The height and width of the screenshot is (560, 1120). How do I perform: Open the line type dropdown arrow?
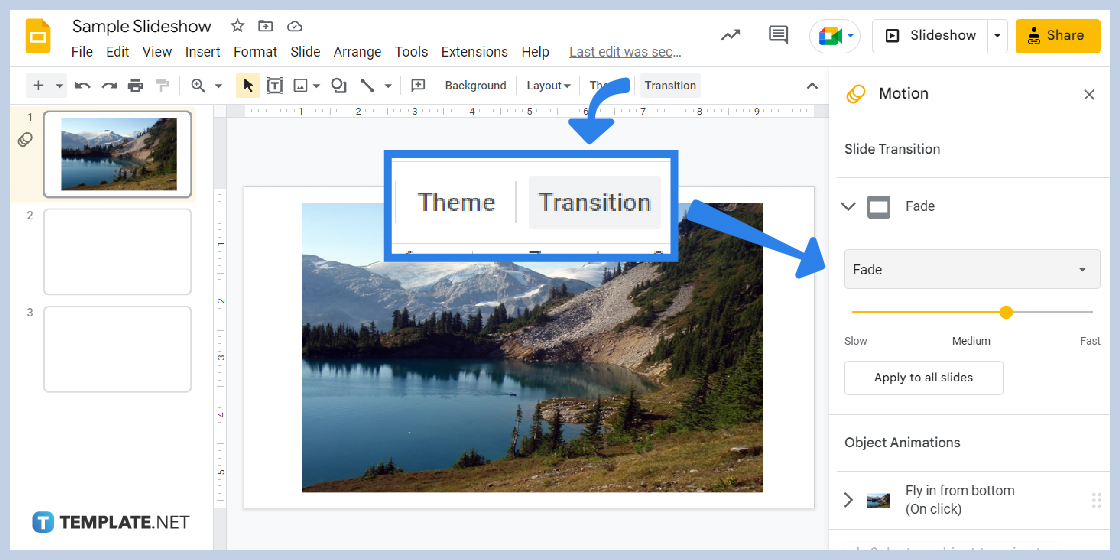(x=388, y=86)
